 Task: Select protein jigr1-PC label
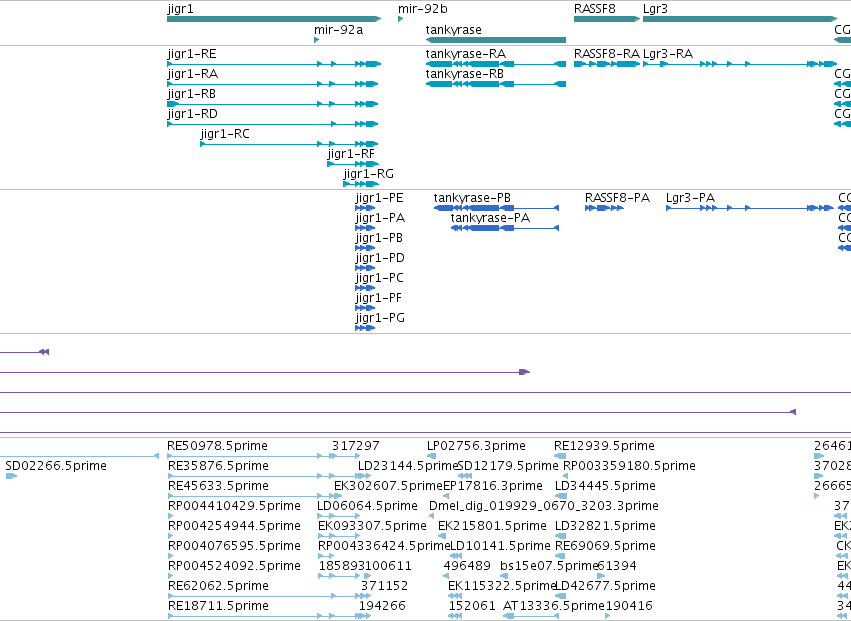pyautogui.click(x=379, y=278)
